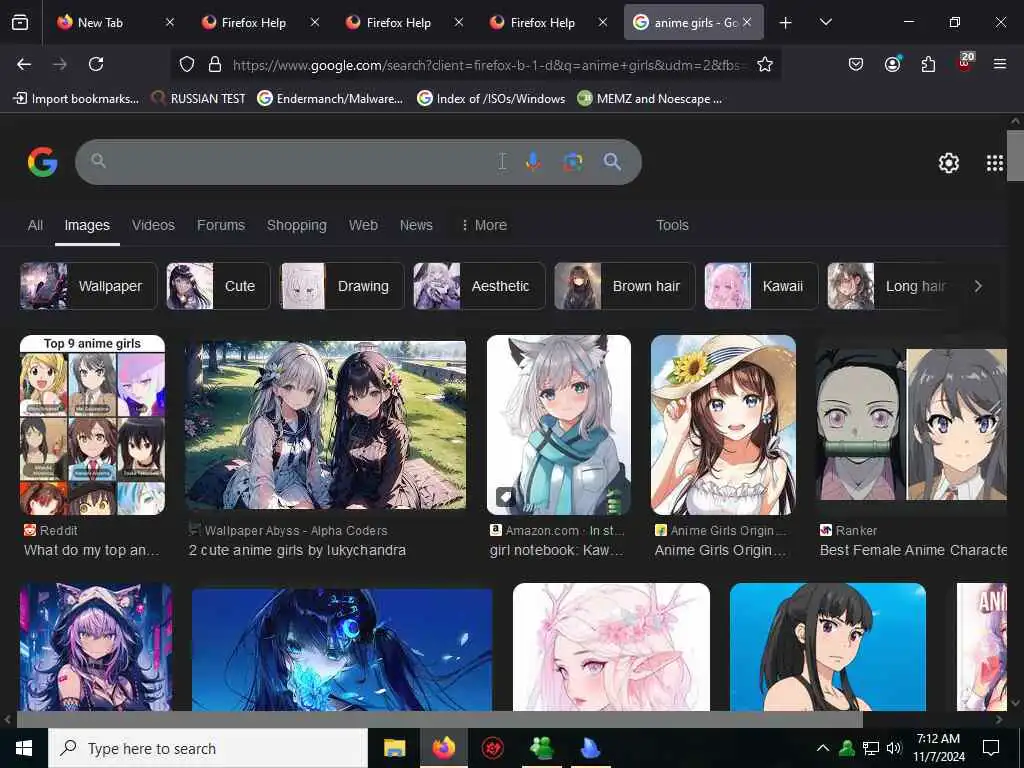
Task: Filter by Cute chip
Action: (x=218, y=286)
